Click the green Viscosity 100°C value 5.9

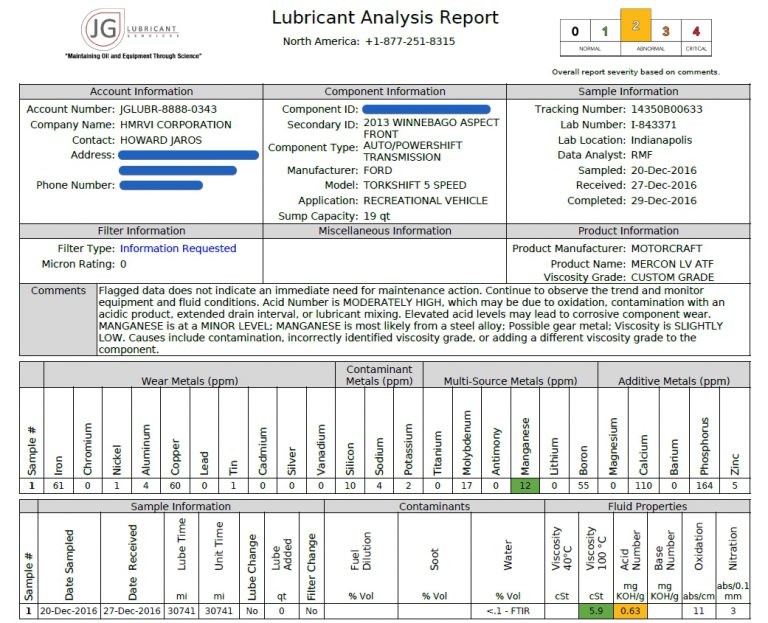coord(596,610)
